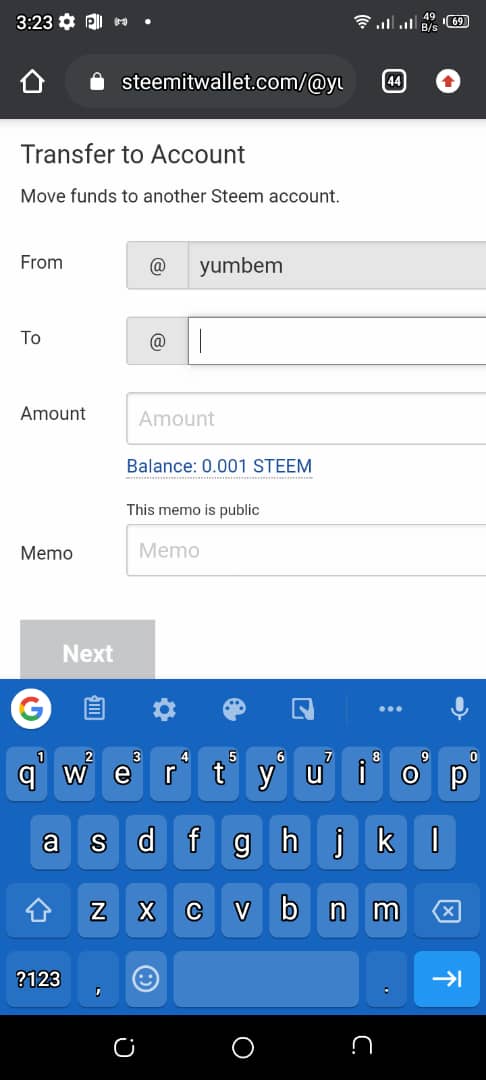Viewport: 486px width, 1080px height.
Task: Tap the Balance: 0.001 STEEM link
Action: [x=219, y=466]
